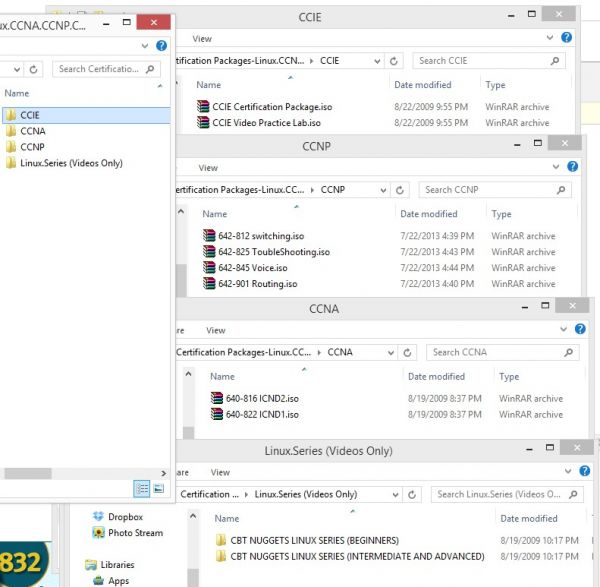Refresh the CCNP folder view
Screen dimensions: 600x587
coord(399,190)
